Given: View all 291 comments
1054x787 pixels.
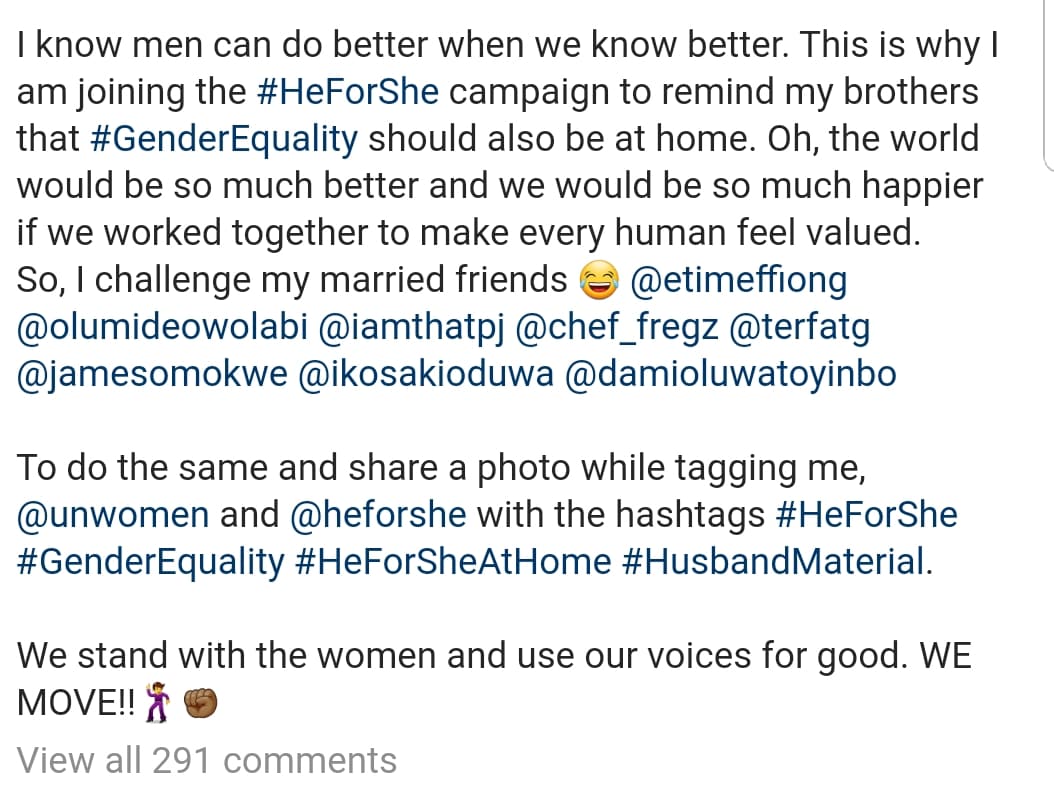Looking at the screenshot, I should tap(206, 761).
